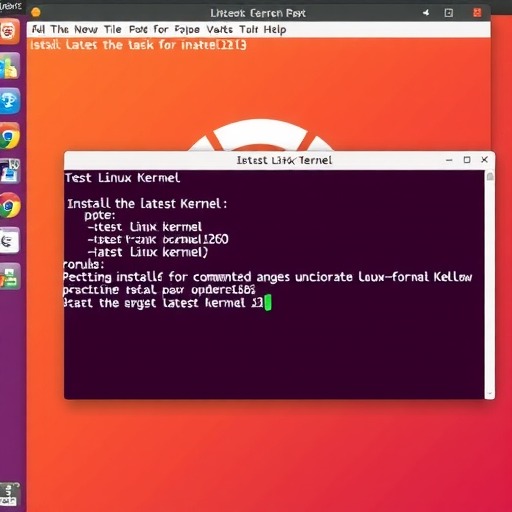Open the Valts menu
The image size is (512, 512).
click(219, 30)
